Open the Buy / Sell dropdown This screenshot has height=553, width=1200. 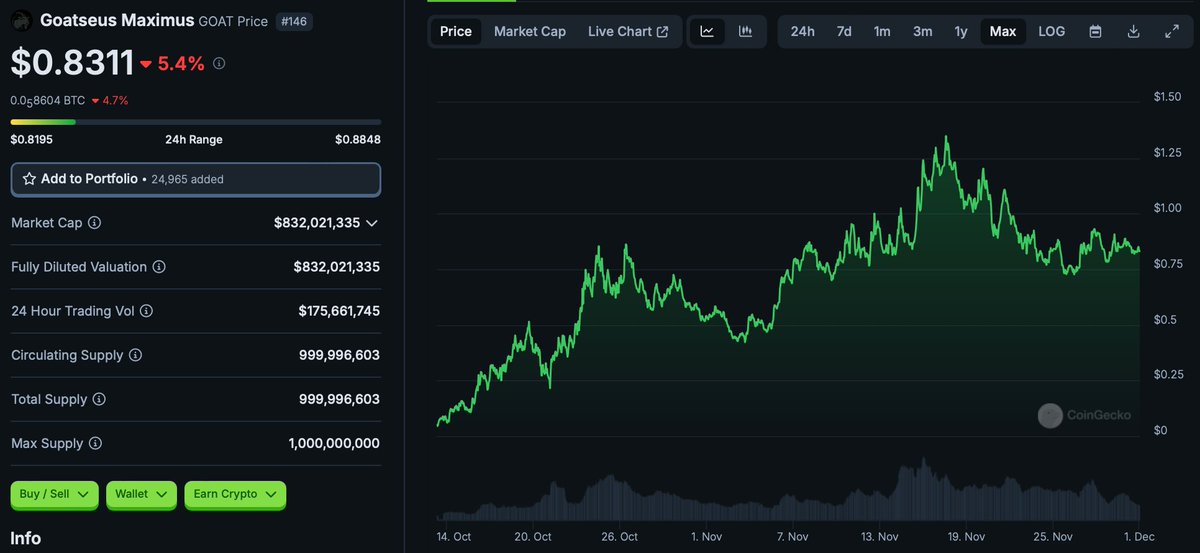tap(54, 494)
